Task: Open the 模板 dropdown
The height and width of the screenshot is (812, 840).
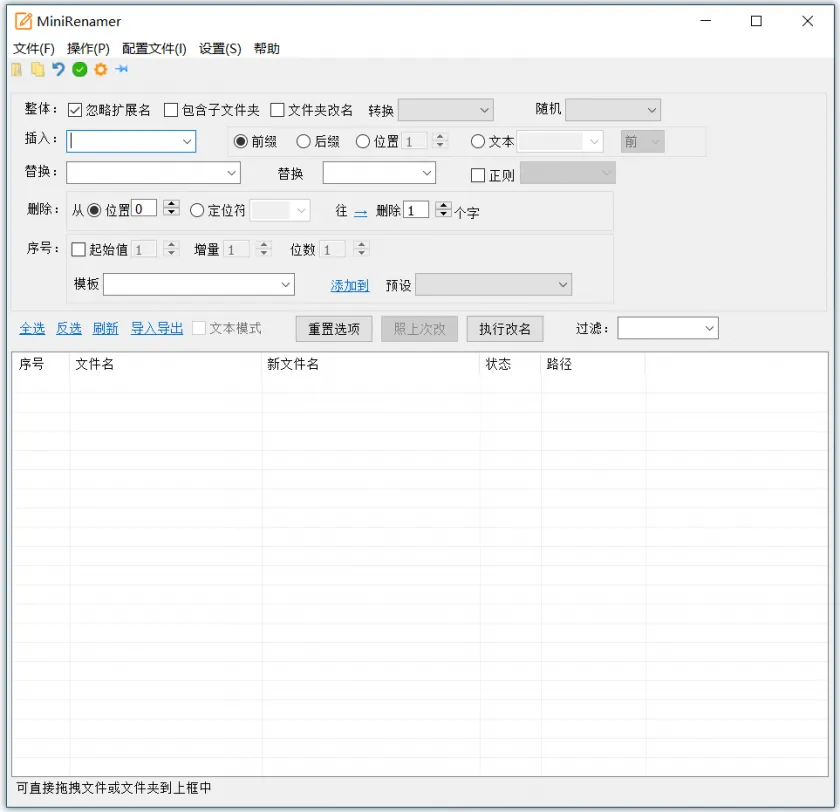Action: point(199,284)
